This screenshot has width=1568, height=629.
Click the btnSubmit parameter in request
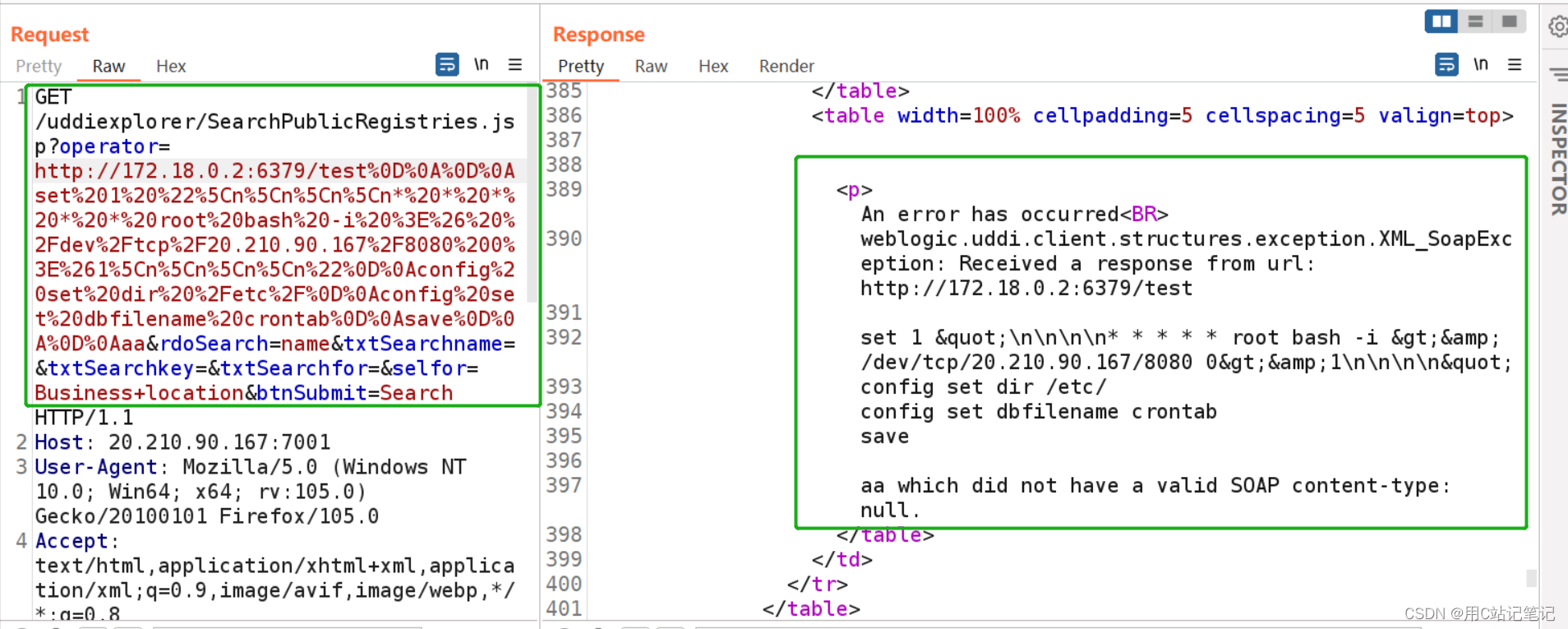coord(311,393)
